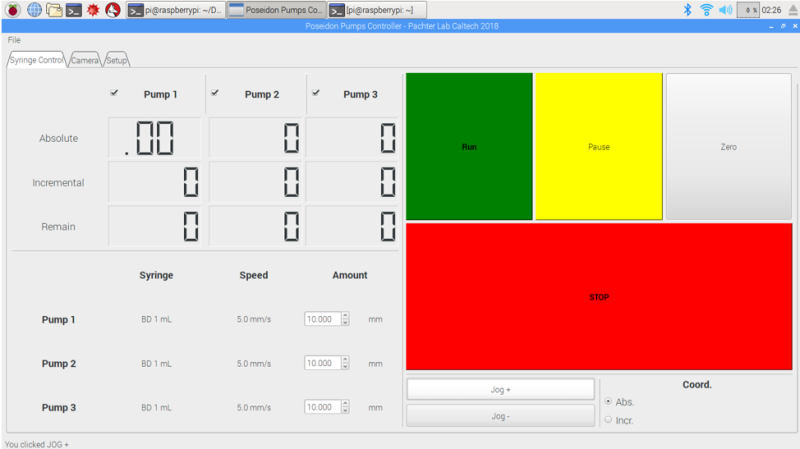The width and height of the screenshot is (800, 449).
Task: Select the Incr. coordinate radio button
Action: point(609,420)
